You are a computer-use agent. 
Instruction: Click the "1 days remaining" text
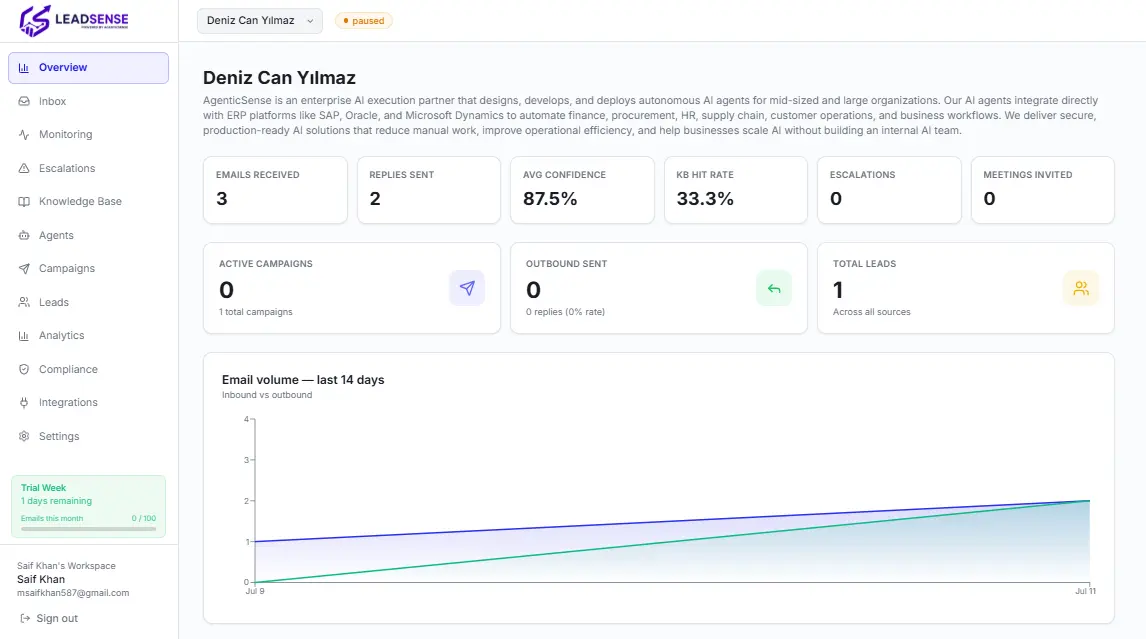(56, 501)
